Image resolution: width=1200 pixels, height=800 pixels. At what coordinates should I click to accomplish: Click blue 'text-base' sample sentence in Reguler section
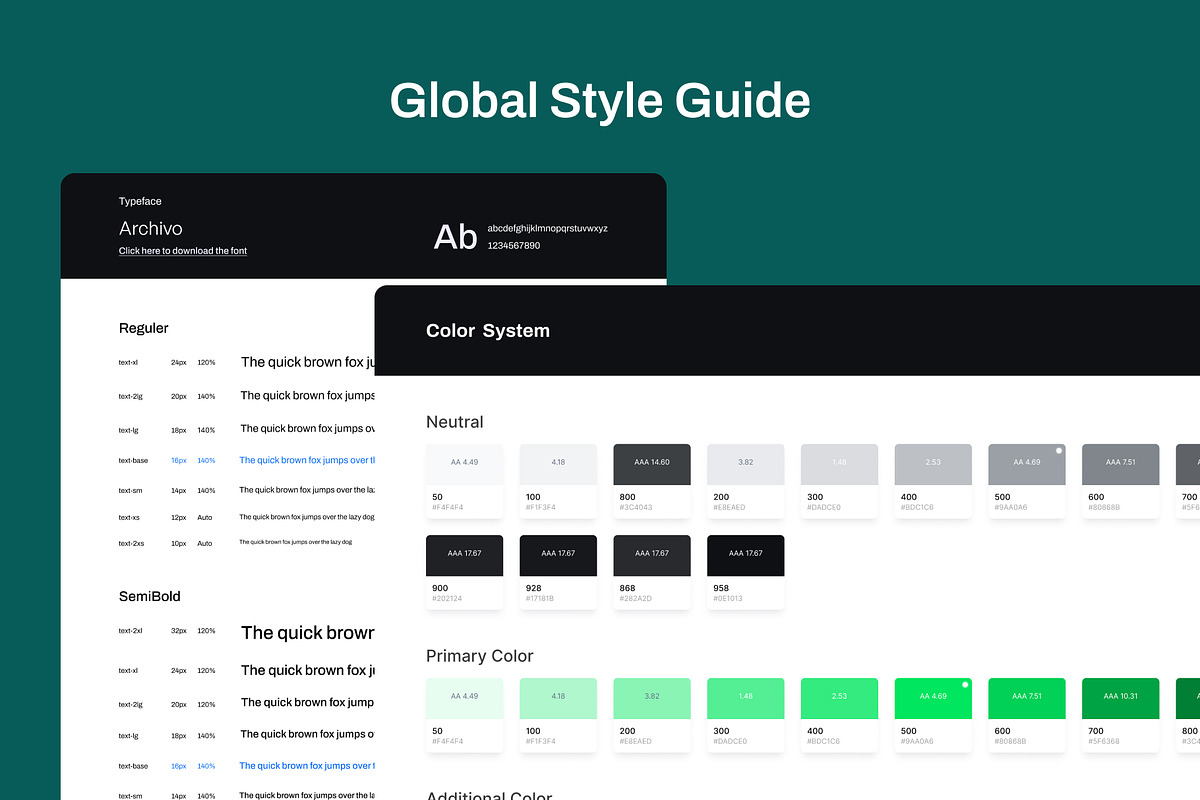[x=307, y=460]
